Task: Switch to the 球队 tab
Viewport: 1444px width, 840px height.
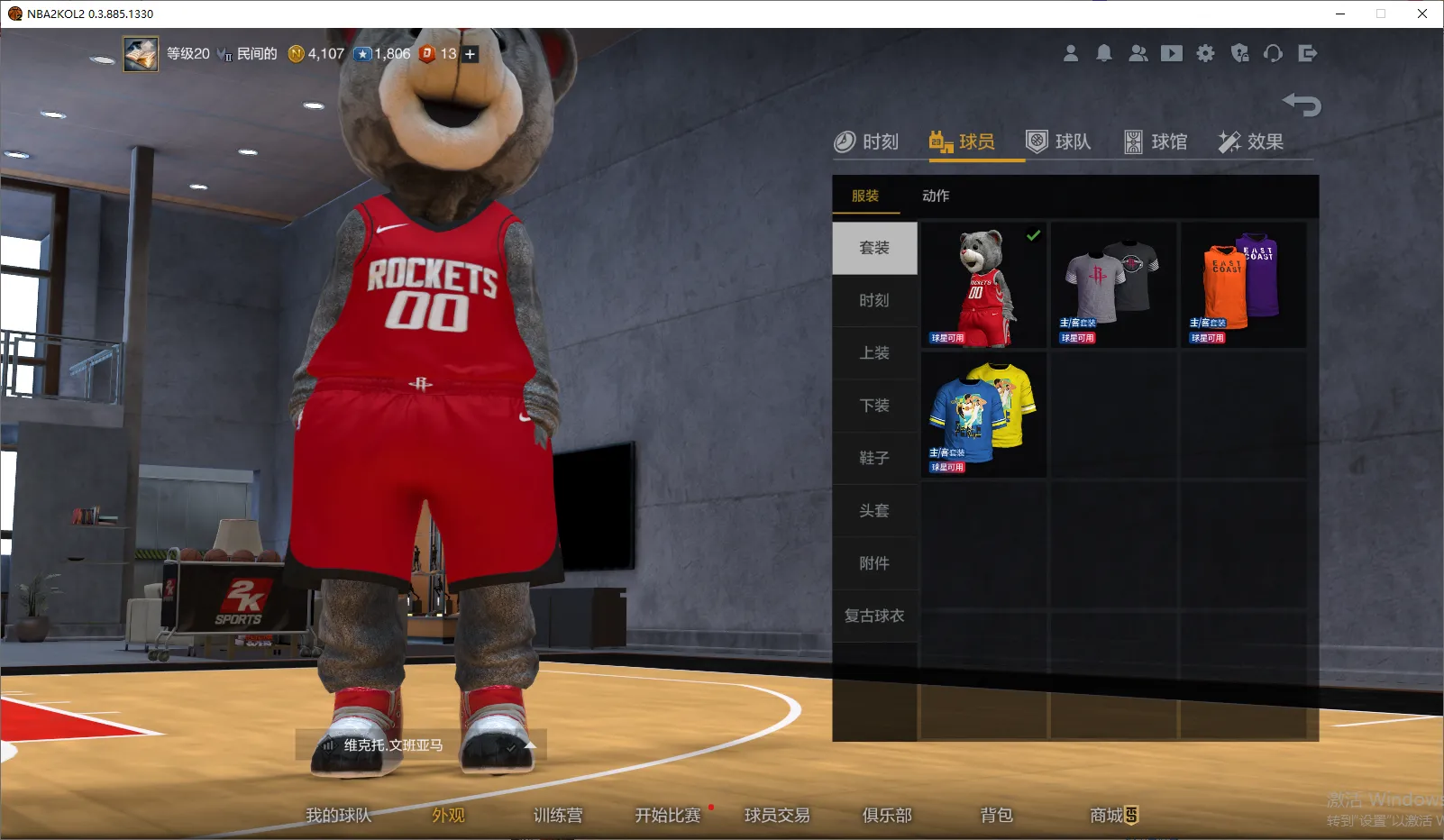Action: [x=1058, y=142]
